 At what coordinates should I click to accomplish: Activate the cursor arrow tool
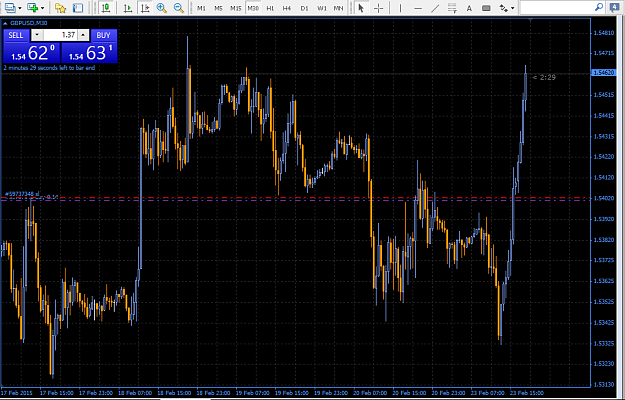[361, 8]
